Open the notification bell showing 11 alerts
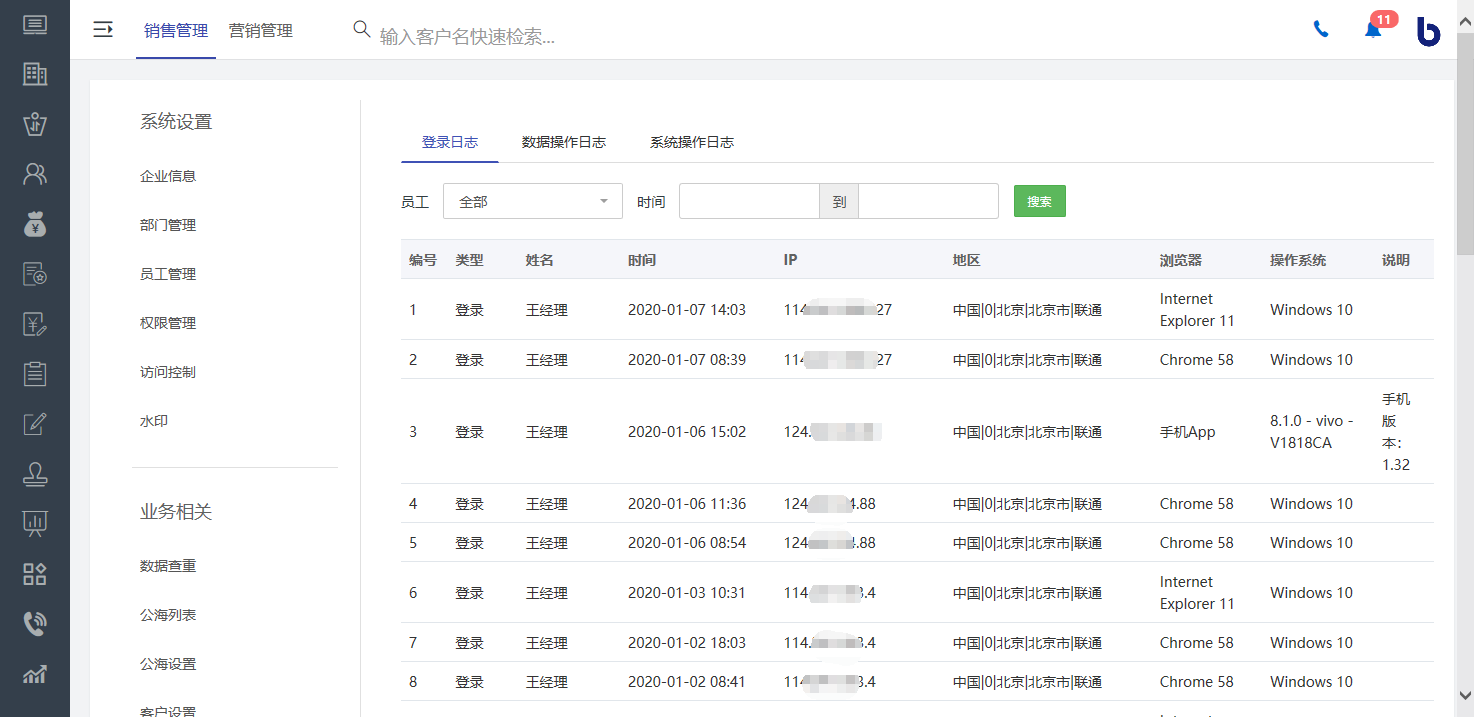The image size is (1474, 717). click(x=1371, y=30)
